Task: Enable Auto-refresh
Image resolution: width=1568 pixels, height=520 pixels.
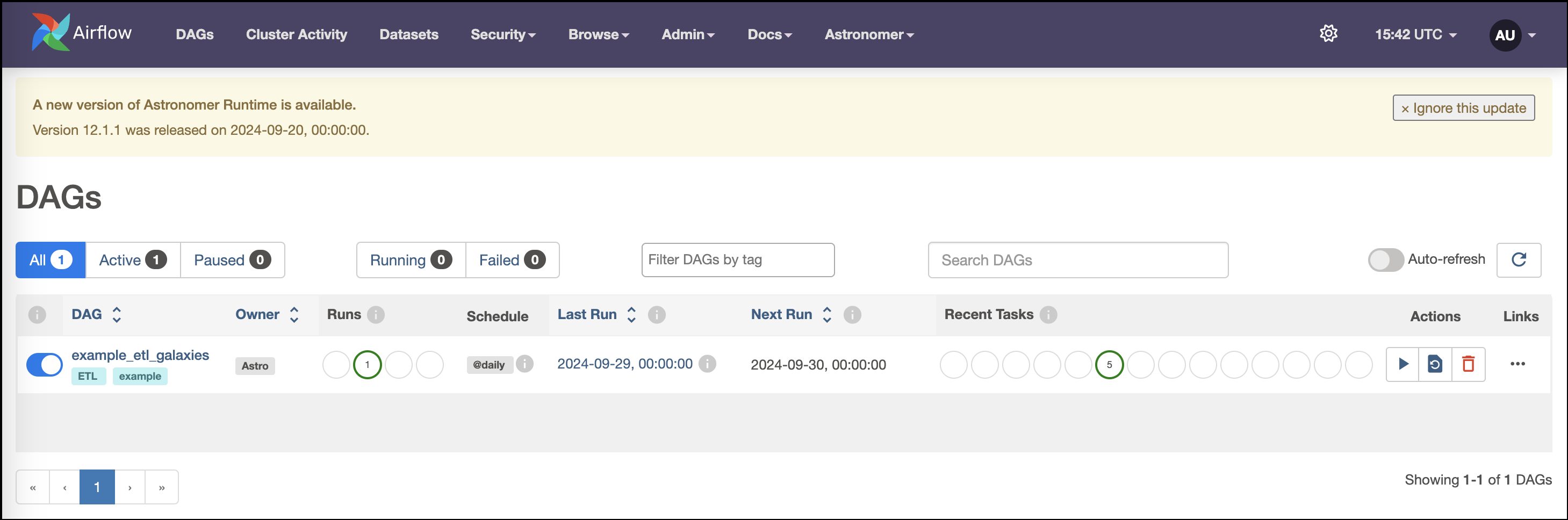Action: coord(1385,259)
